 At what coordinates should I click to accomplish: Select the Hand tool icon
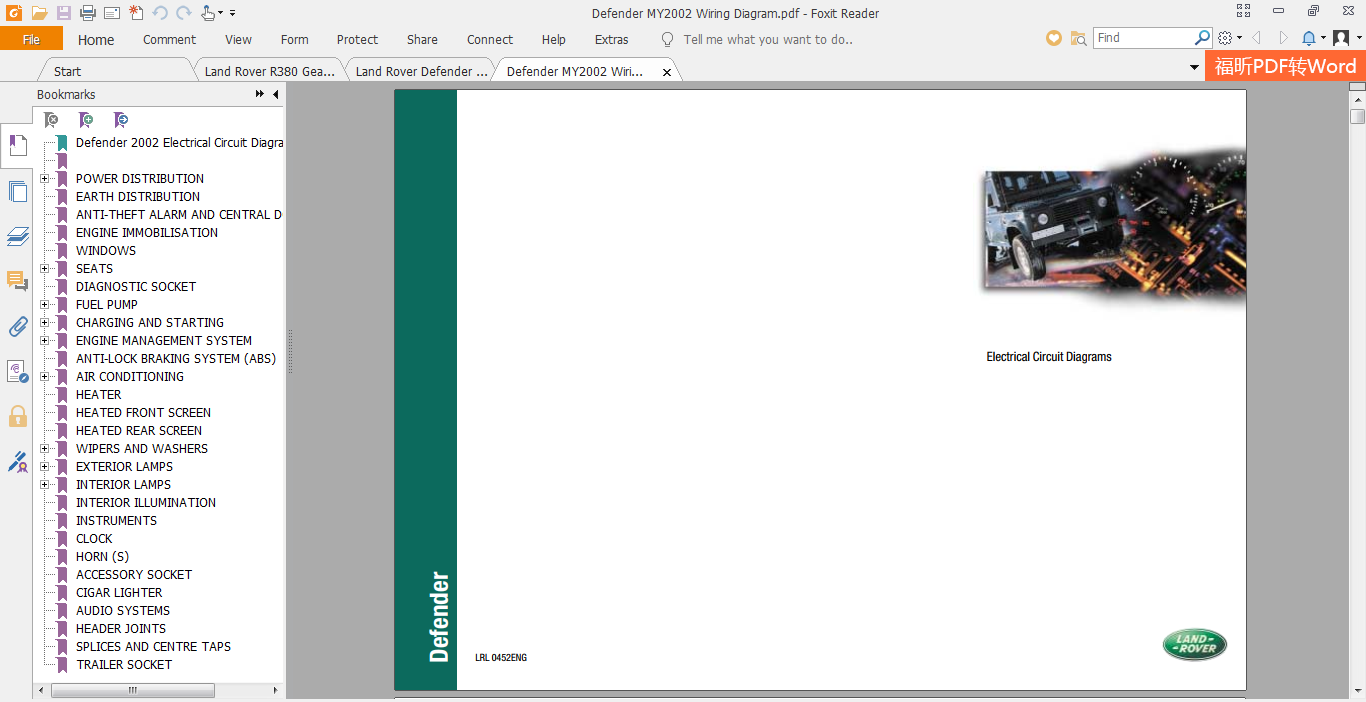click(208, 13)
